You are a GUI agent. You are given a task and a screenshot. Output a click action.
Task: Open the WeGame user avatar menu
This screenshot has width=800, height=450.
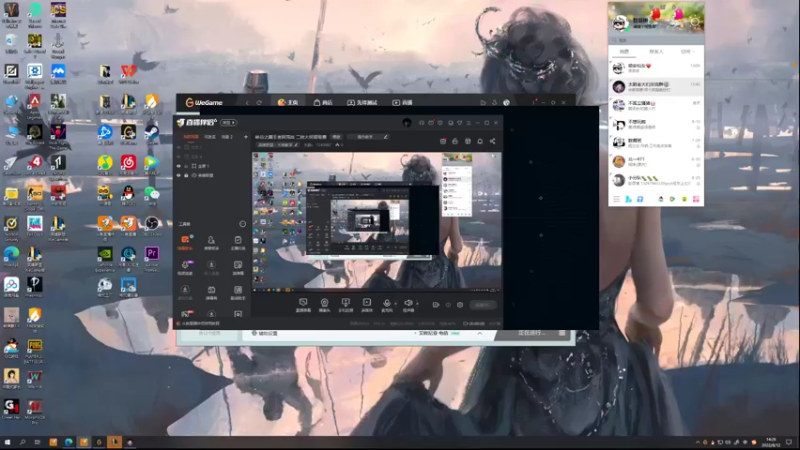click(506, 103)
